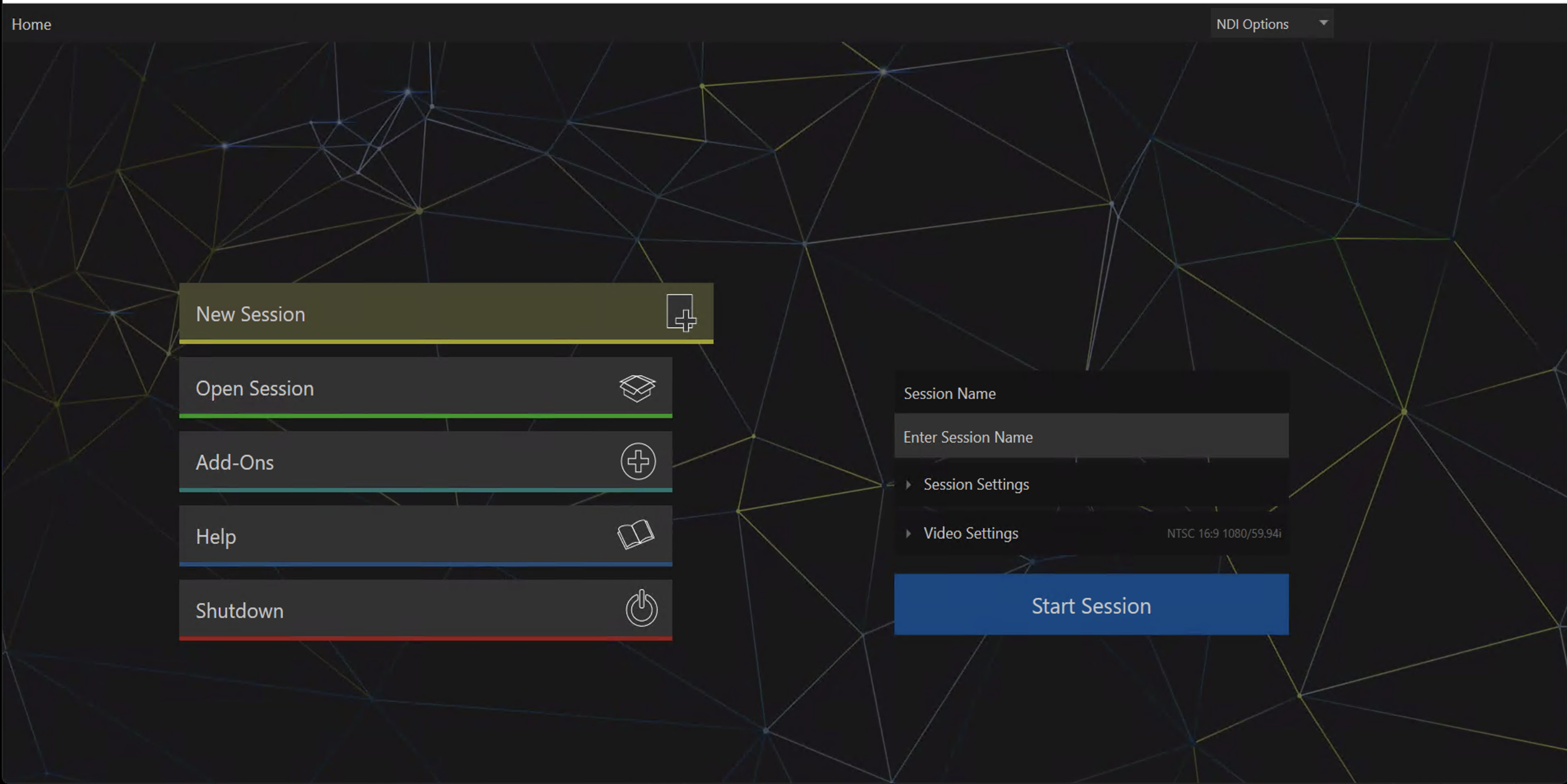The width and height of the screenshot is (1567, 784).
Task: Click the NTSC 16:9 1080/59.94i format text
Action: pyautogui.click(x=1224, y=533)
